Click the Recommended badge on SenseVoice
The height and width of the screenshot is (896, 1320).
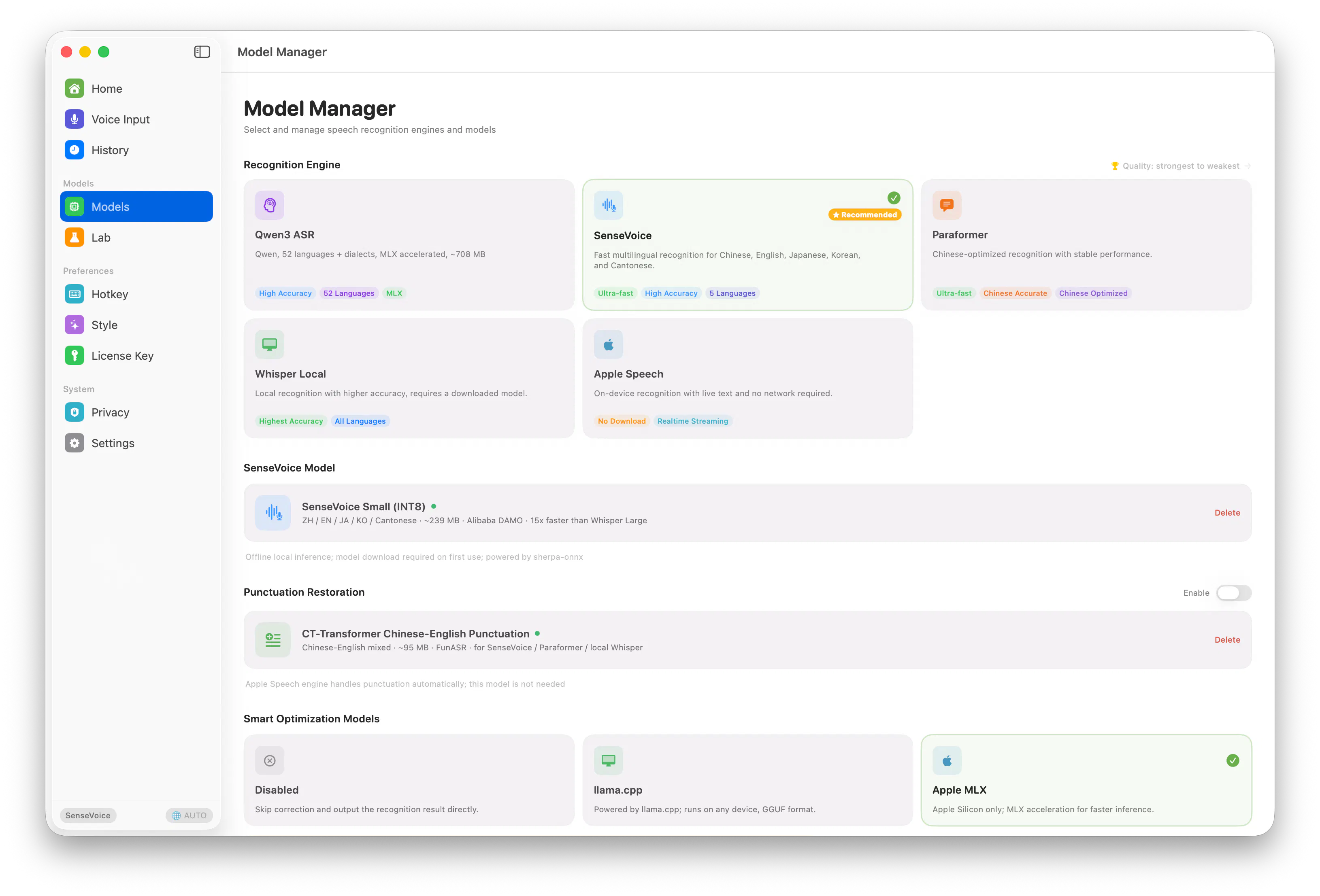[864, 214]
